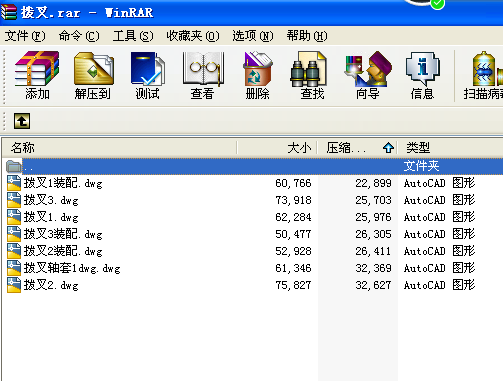Screen dimensions: 503x381
Task: Select file name 拔叉2装配.dwg
Action: (x=63, y=251)
